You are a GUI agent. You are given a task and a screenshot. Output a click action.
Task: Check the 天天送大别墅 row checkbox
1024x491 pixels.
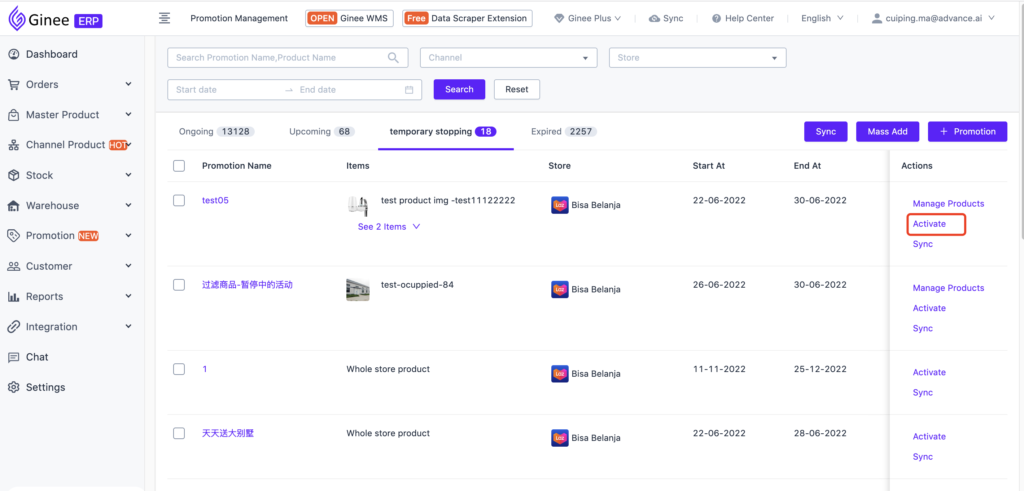click(179, 433)
